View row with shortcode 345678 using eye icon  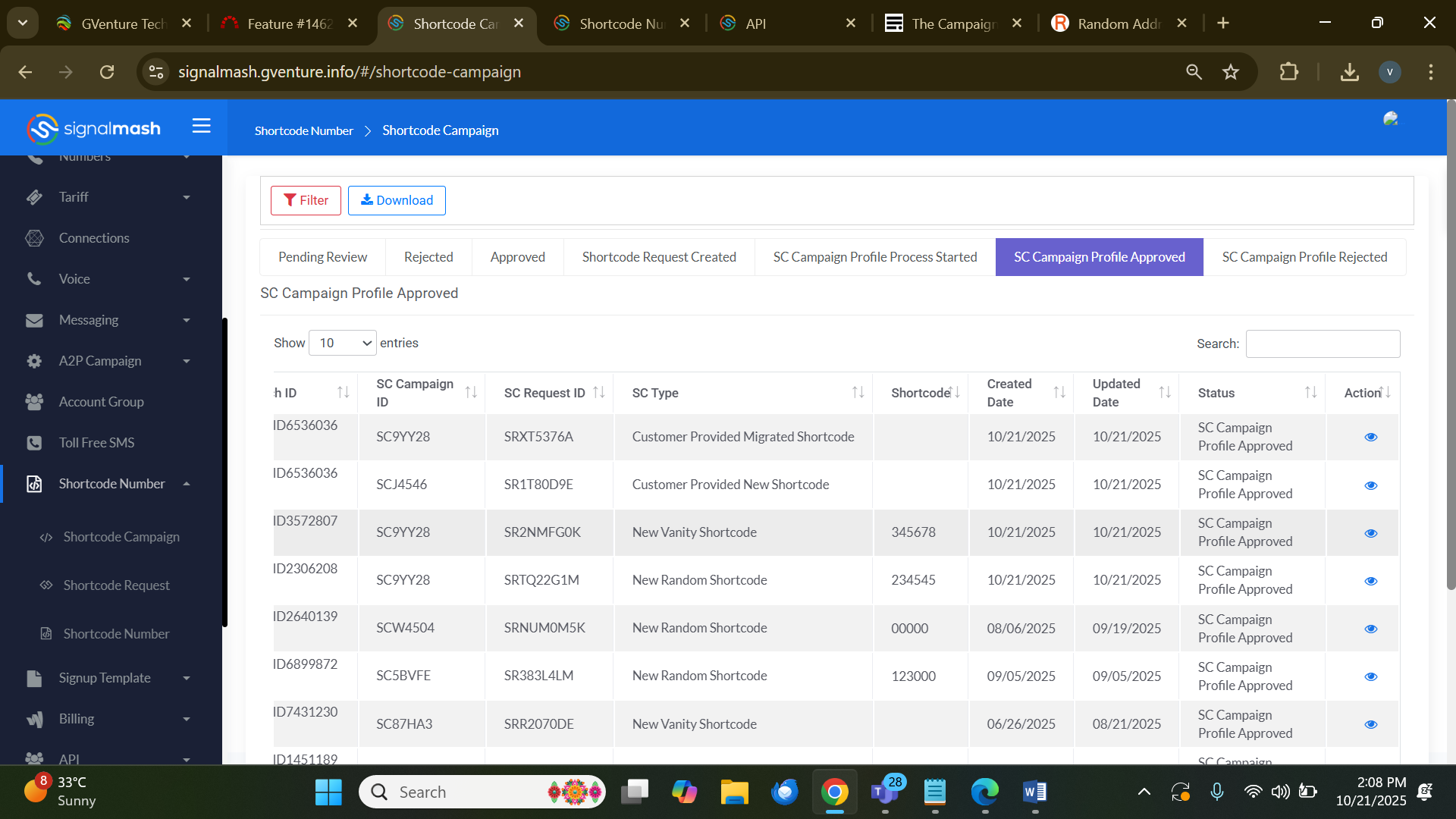(x=1370, y=533)
